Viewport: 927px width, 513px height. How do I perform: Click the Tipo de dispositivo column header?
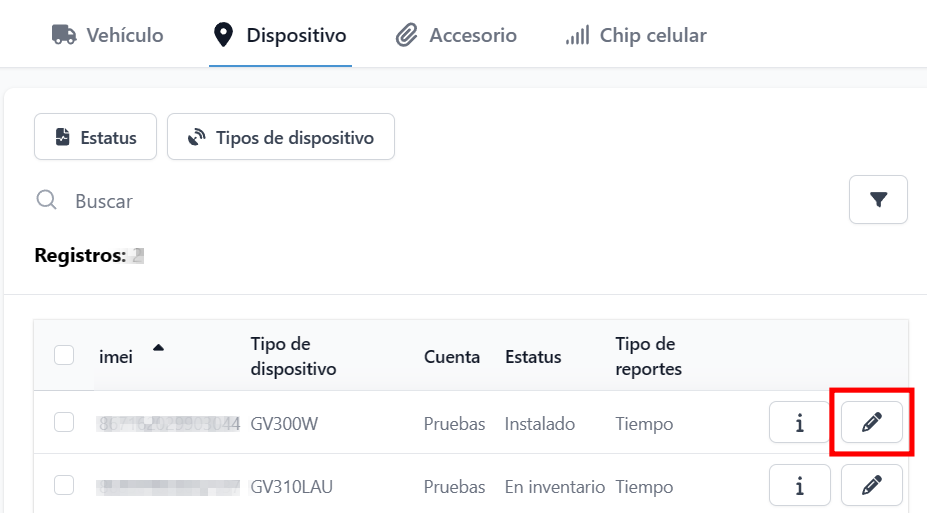pyautogui.click(x=293, y=356)
